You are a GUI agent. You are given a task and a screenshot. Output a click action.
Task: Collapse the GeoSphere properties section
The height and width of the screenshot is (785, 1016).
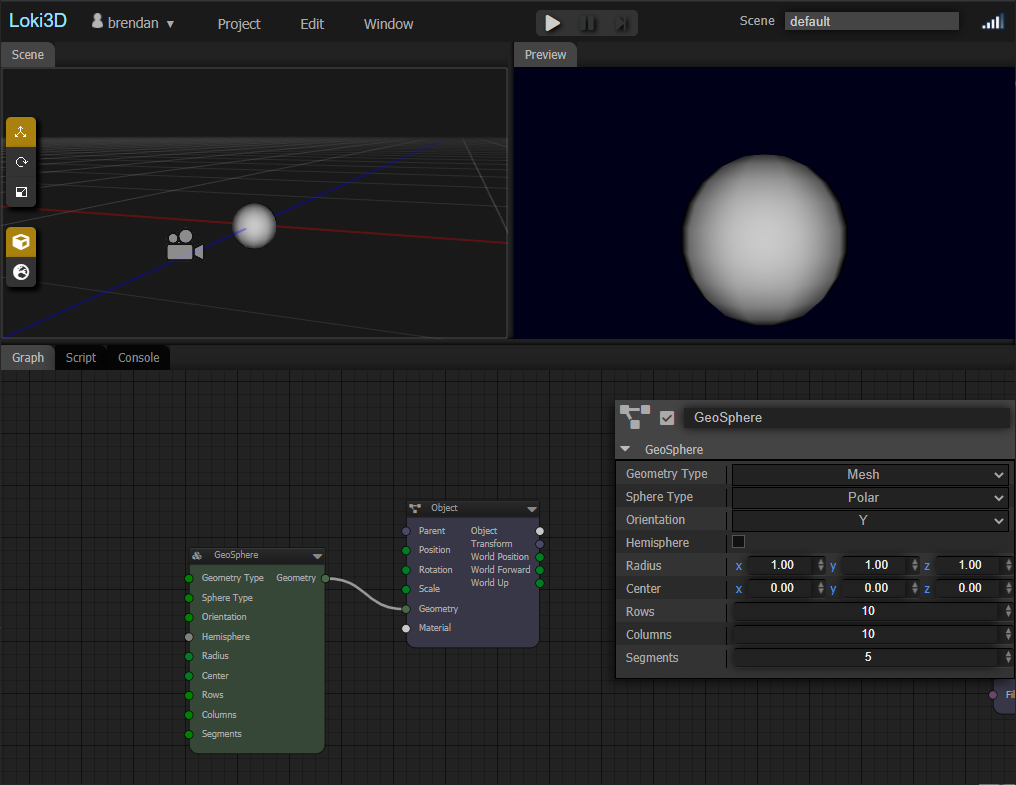(x=625, y=449)
